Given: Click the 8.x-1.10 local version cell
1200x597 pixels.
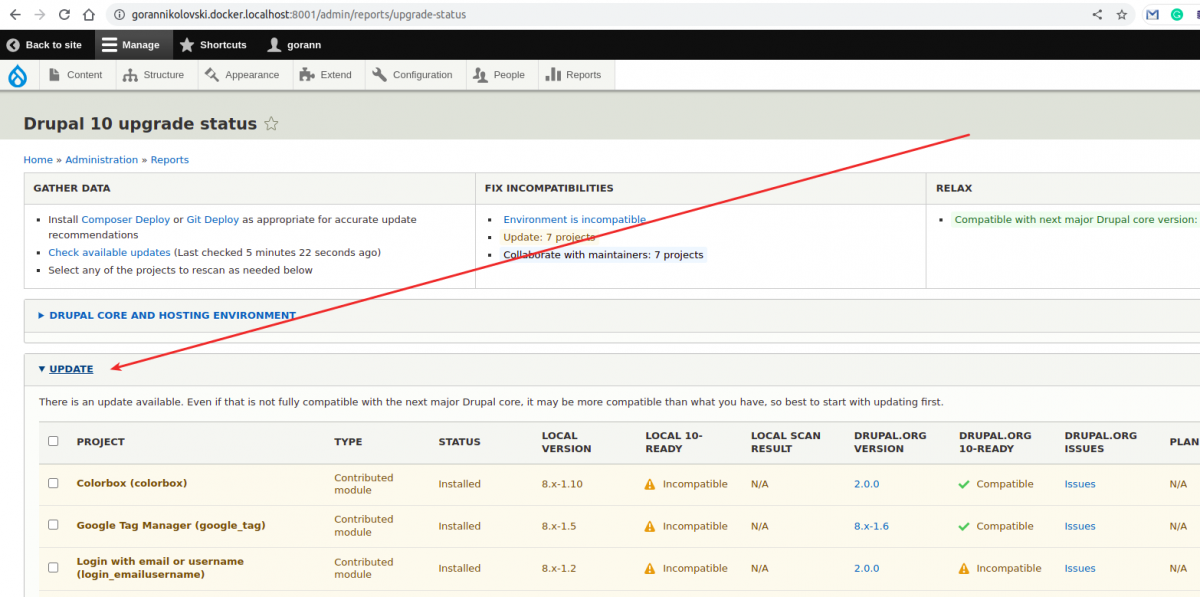Looking at the screenshot, I should click(562, 484).
